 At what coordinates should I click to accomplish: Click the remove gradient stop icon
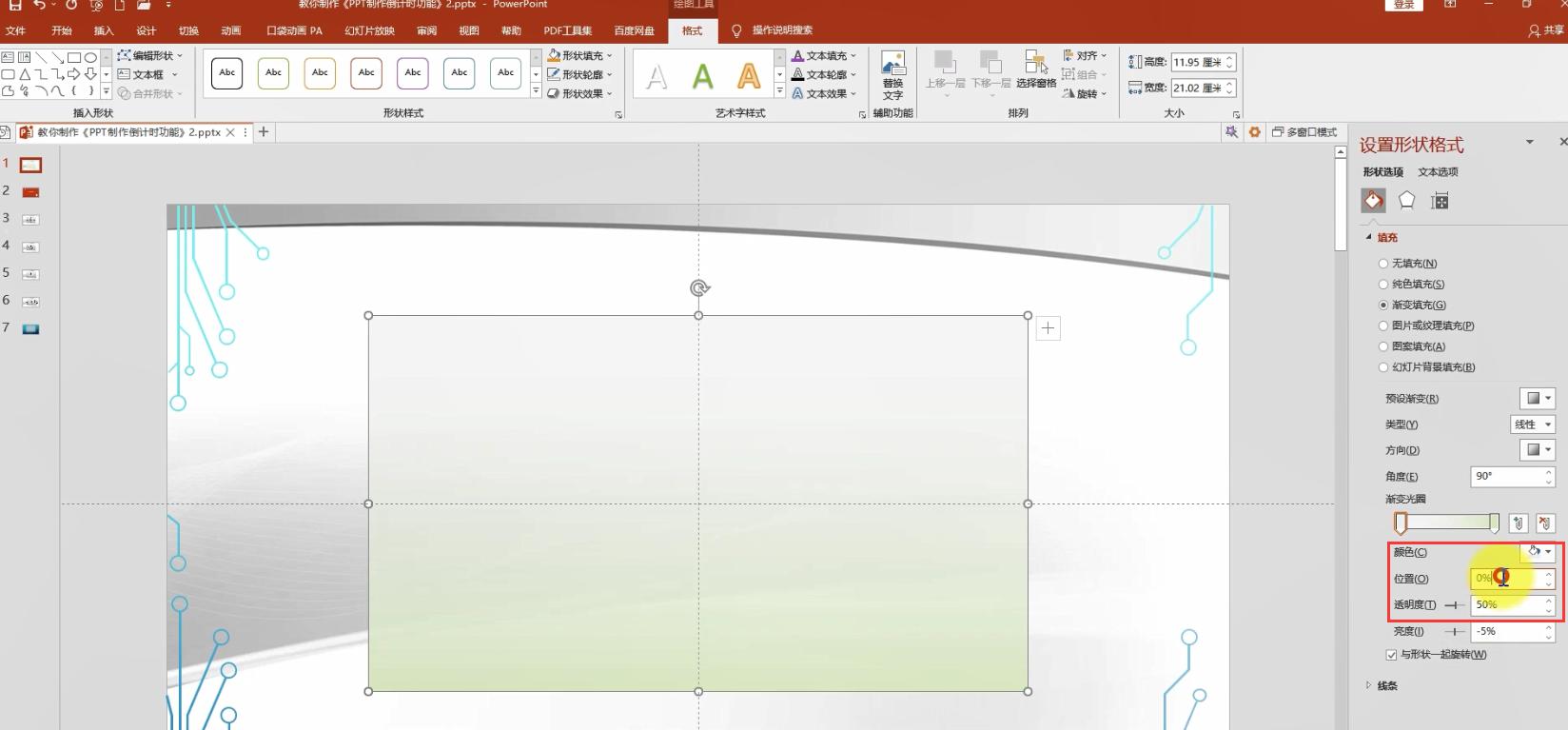point(1544,523)
